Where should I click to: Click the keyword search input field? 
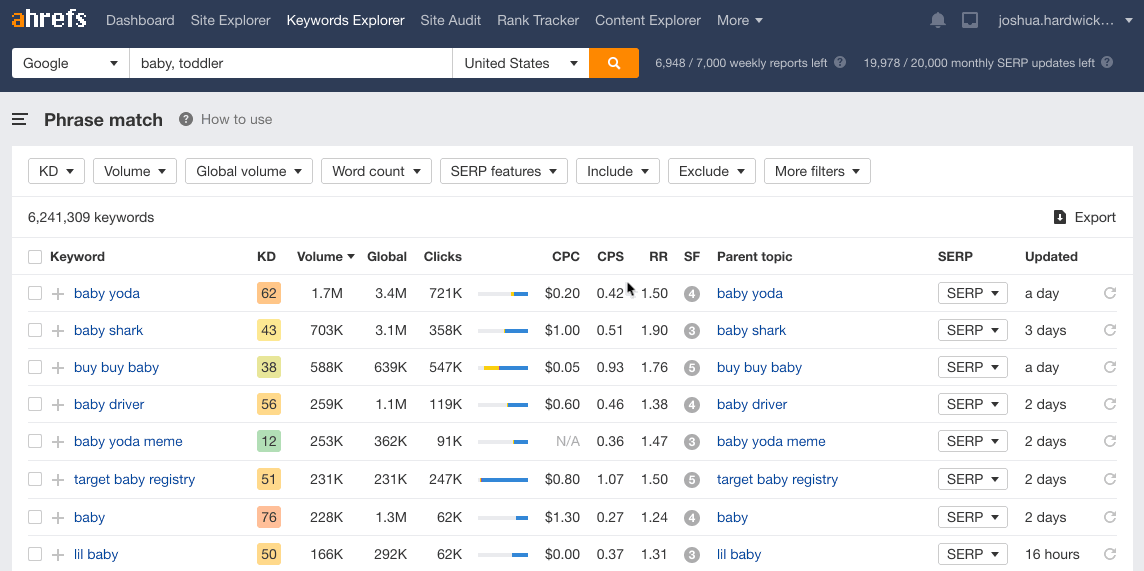click(290, 63)
